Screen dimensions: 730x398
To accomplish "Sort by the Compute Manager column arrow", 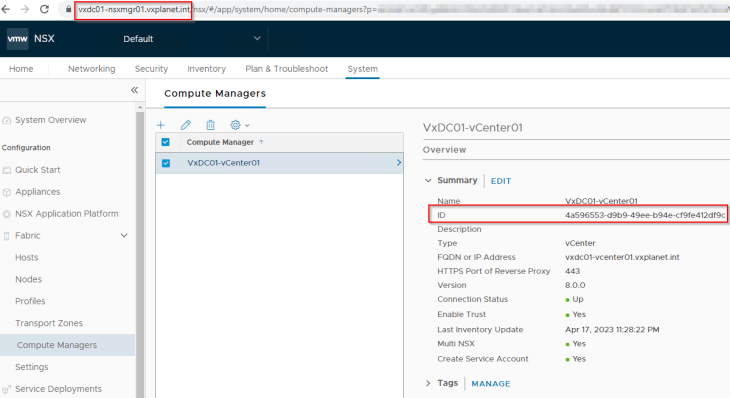I will pos(261,142).
